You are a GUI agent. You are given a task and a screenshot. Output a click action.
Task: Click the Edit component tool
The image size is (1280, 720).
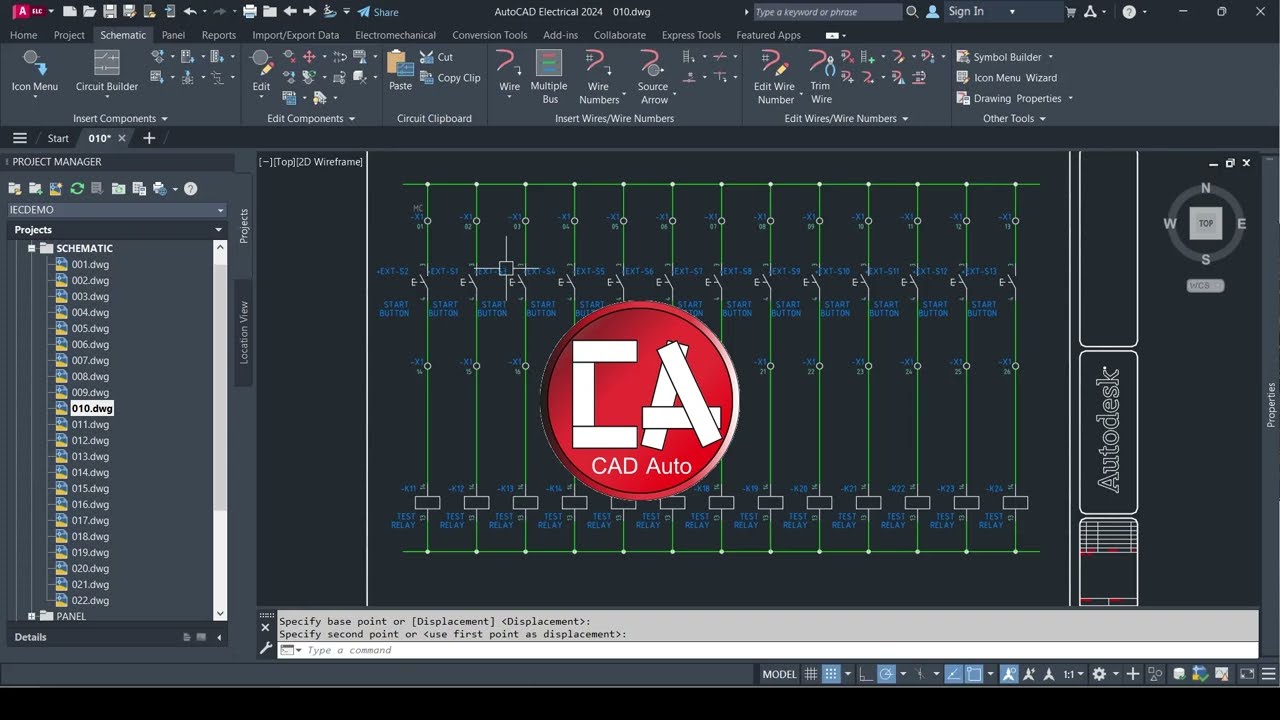tap(261, 72)
